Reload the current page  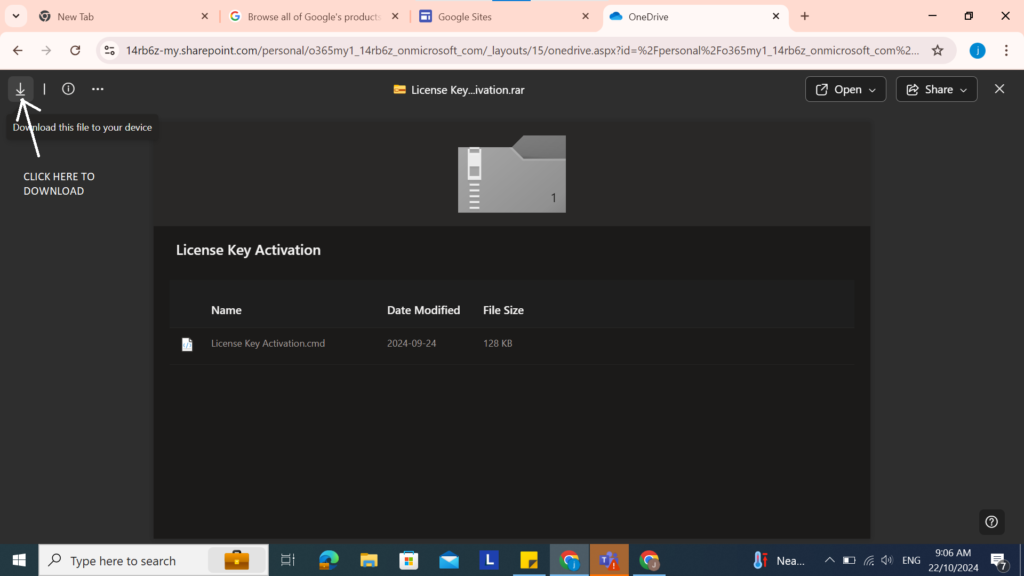coord(75,50)
